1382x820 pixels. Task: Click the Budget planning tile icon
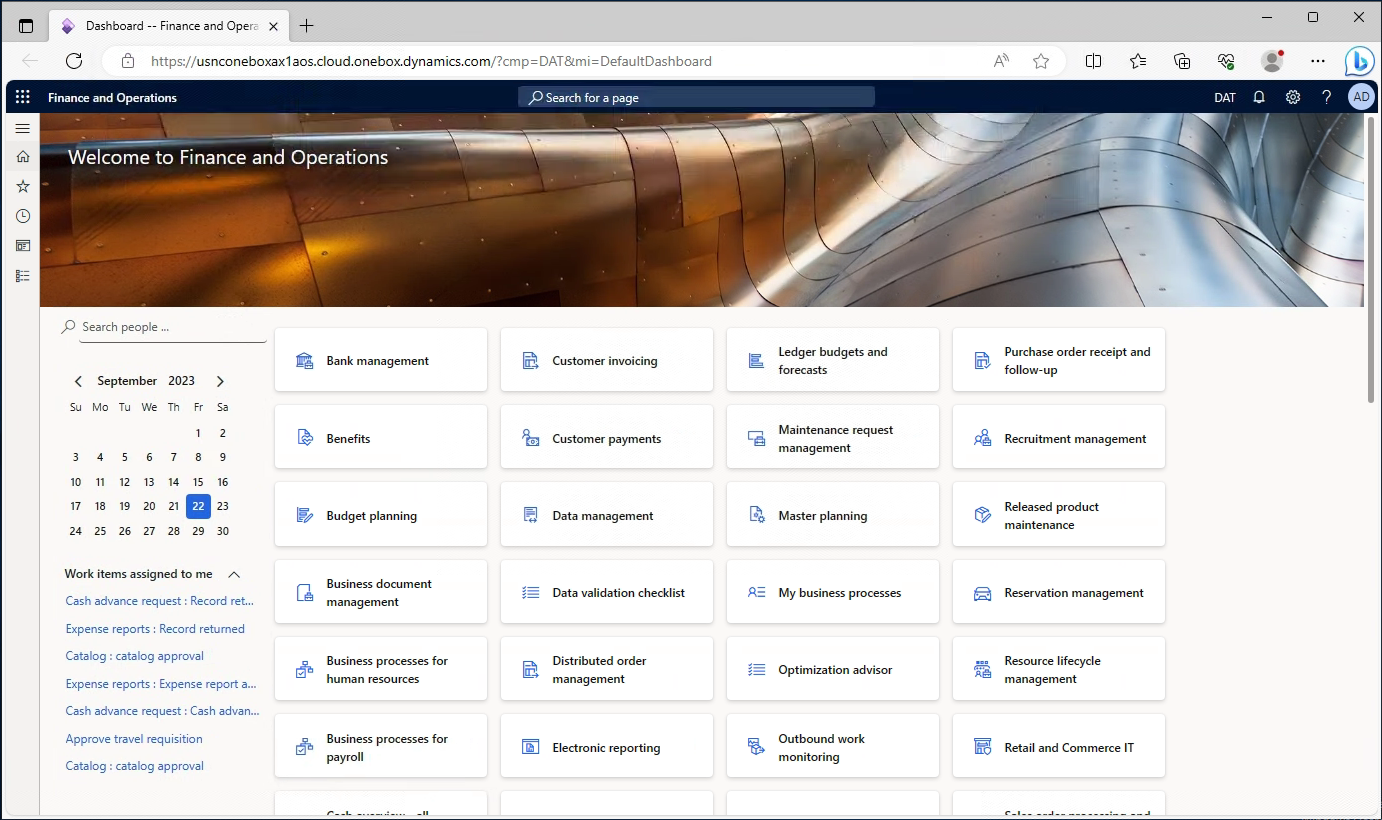[x=305, y=515]
